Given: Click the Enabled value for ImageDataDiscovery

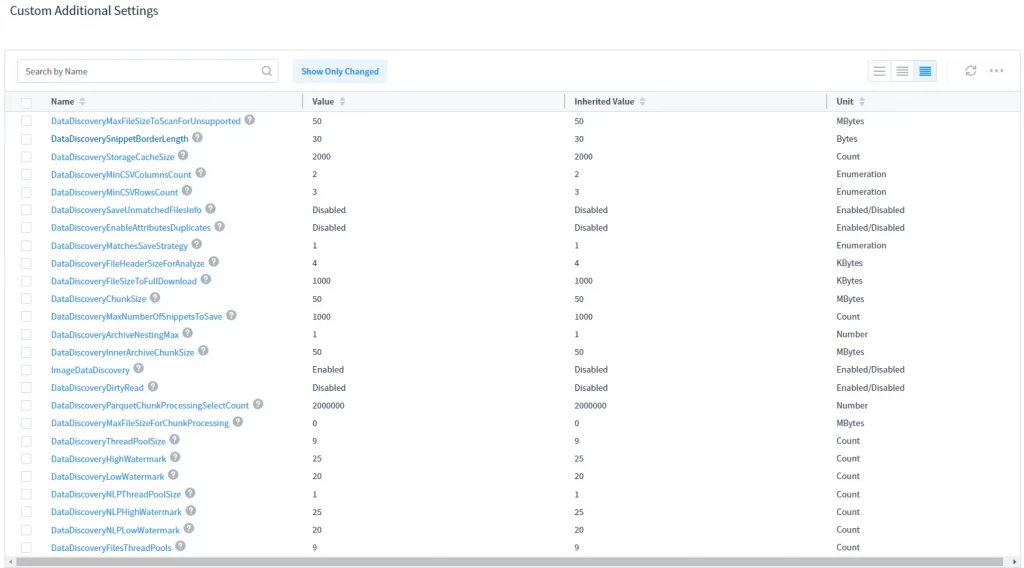Looking at the screenshot, I should point(328,370).
